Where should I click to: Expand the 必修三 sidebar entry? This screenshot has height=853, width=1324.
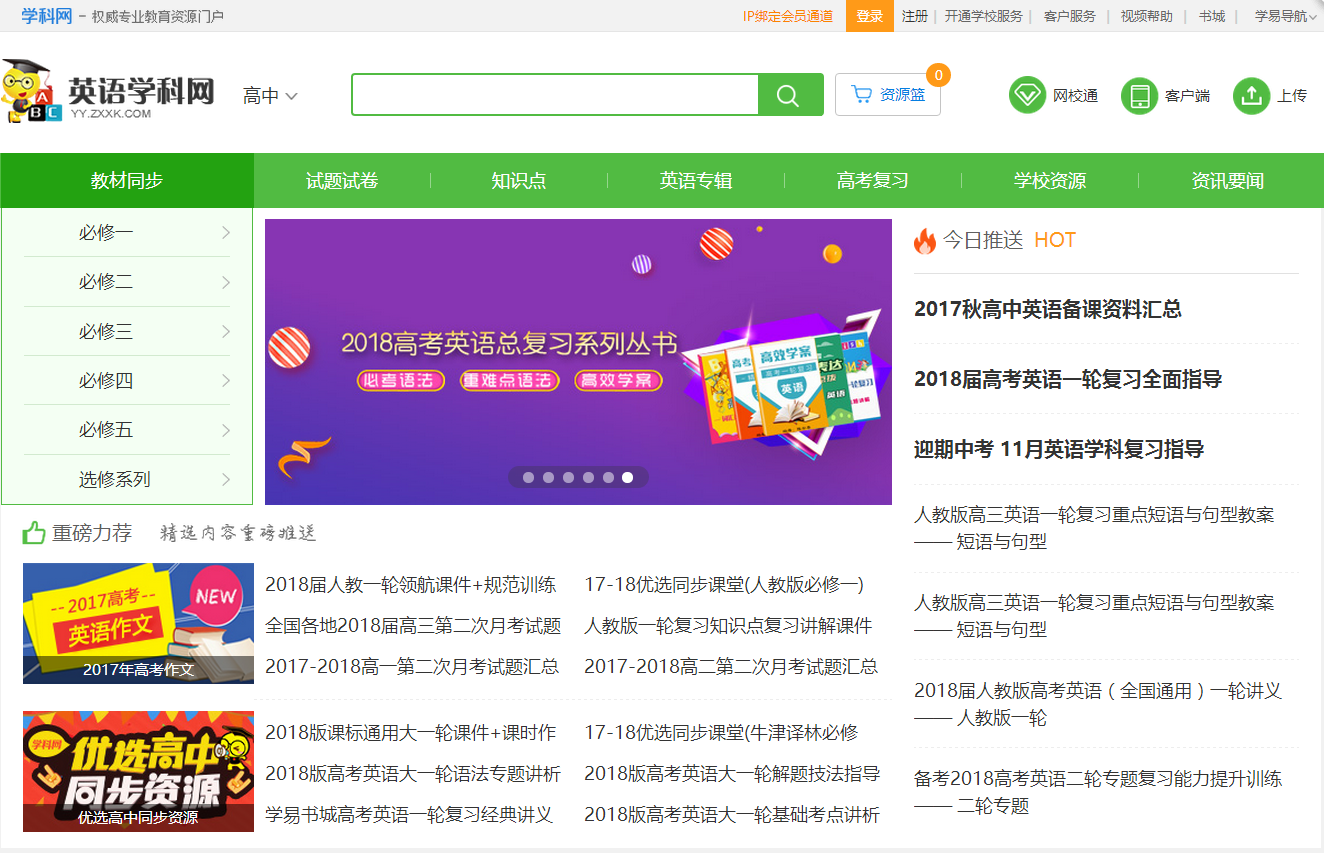[127, 331]
